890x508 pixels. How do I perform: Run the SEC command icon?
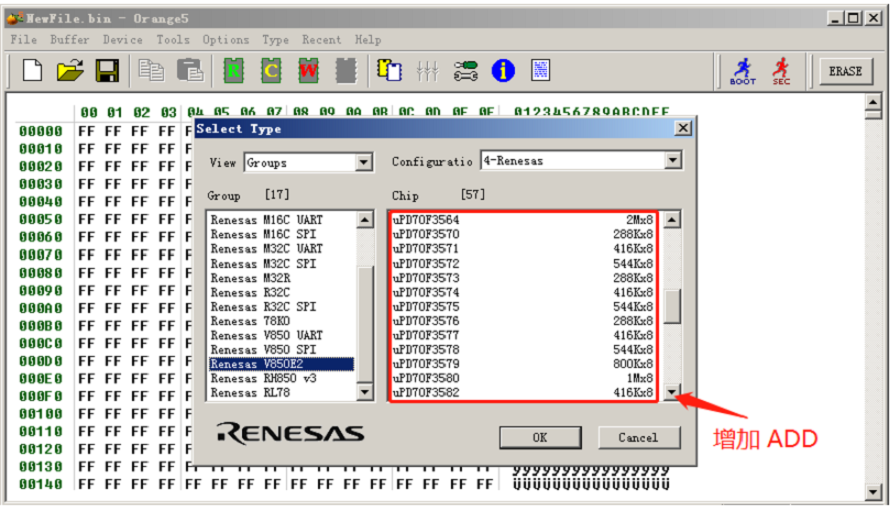[781, 72]
